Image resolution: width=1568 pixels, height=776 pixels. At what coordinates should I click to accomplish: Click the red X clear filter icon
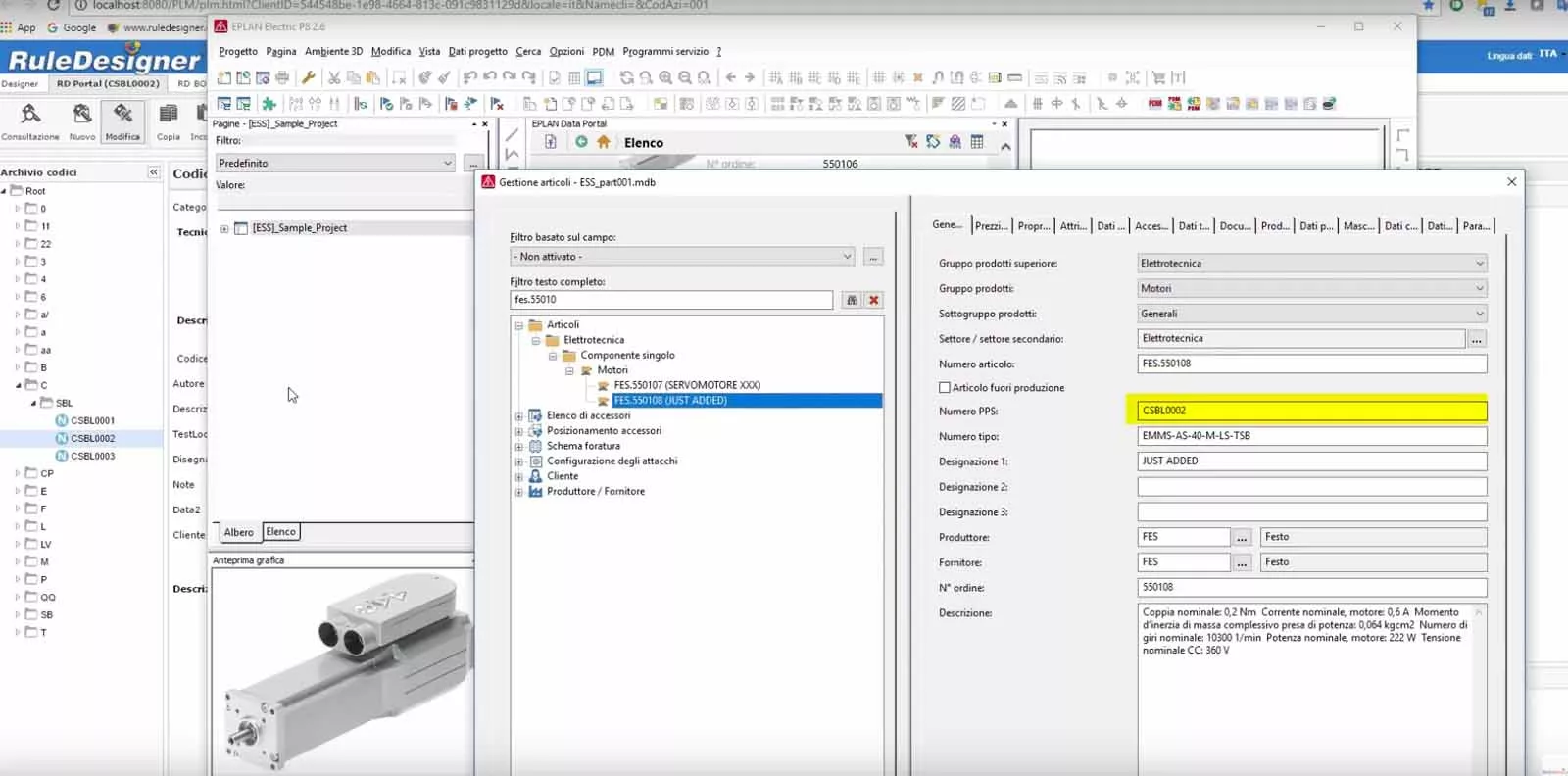874,300
